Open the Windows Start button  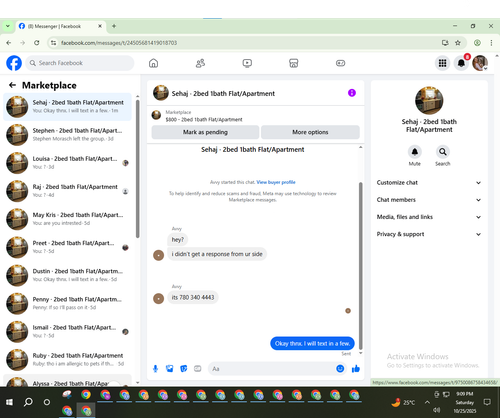tap(9, 402)
